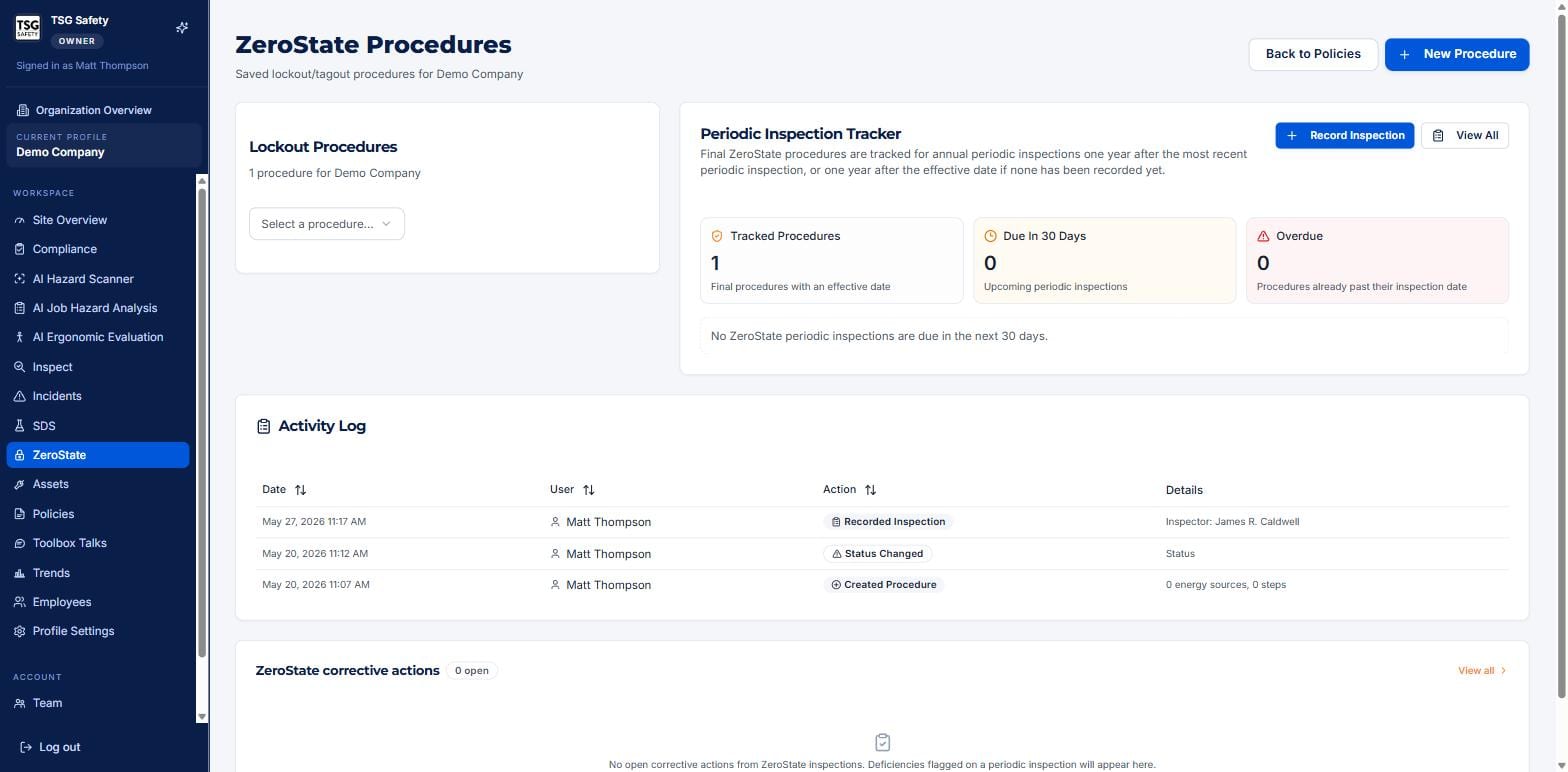Click the Due In 30 Days clock icon
Image resolution: width=1568 pixels, height=772 pixels.
coord(990,236)
